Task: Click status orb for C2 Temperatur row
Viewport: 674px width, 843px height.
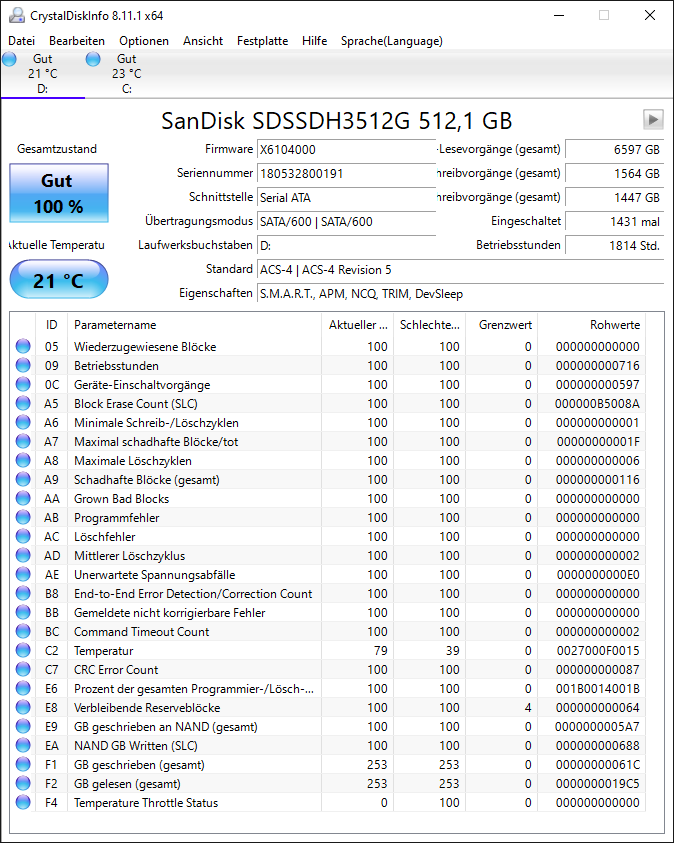Action: [x=23, y=651]
